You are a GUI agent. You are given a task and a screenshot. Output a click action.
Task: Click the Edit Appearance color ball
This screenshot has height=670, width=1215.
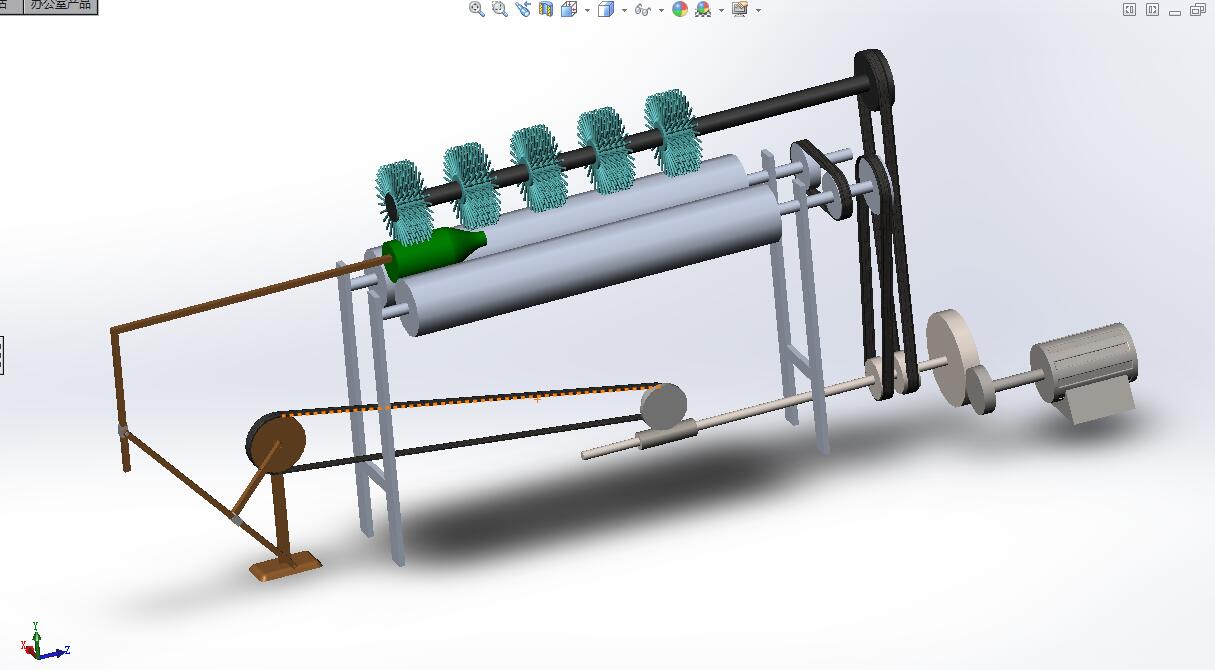coord(680,9)
